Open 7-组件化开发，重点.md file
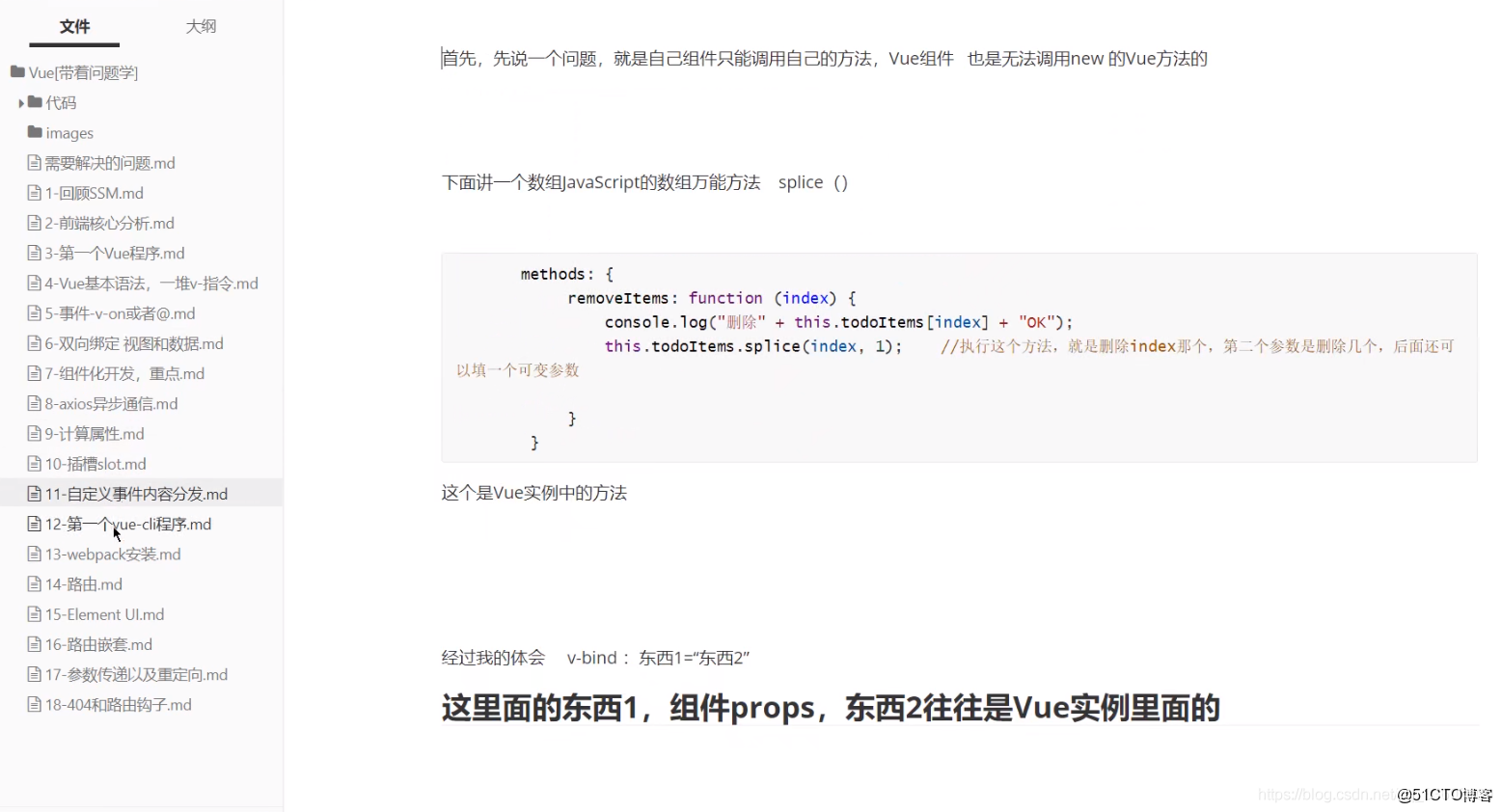The height and width of the screenshot is (812, 1502). [124, 373]
